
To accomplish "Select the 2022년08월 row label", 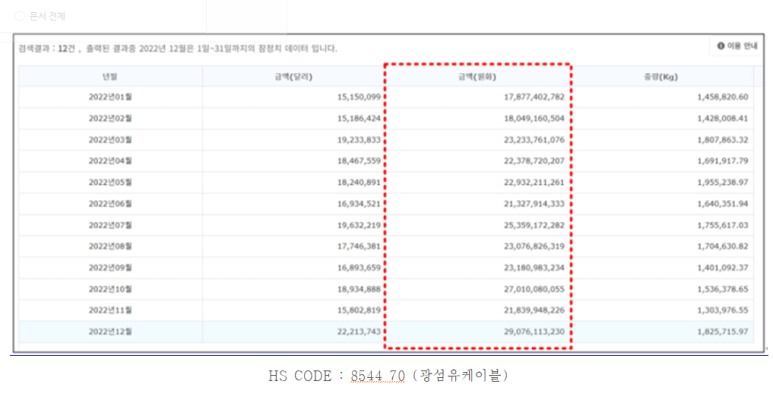I will tap(110, 246).
